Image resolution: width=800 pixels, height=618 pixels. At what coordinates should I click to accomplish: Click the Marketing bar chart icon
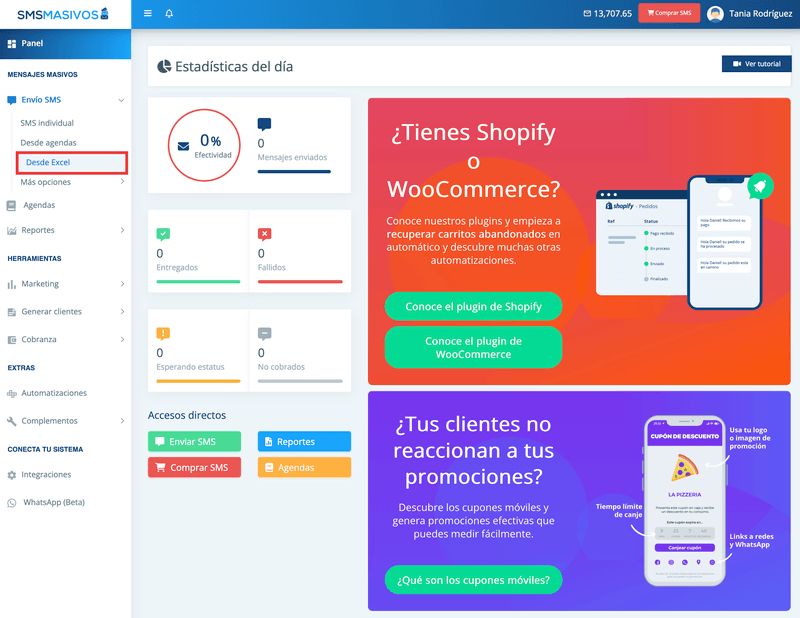point(12,284)
